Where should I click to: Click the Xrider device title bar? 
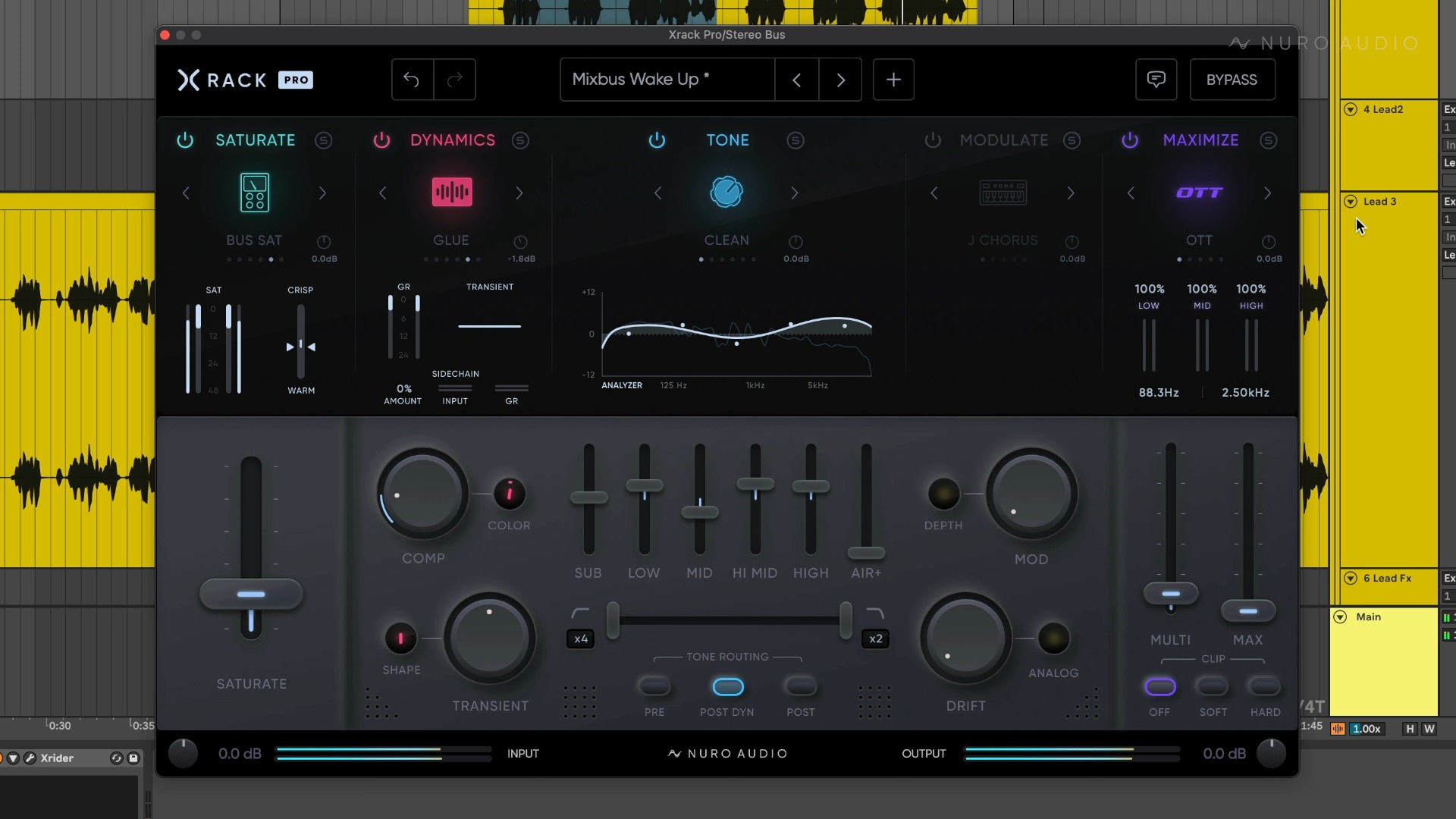pyautogui.click(x=72, y=758)
